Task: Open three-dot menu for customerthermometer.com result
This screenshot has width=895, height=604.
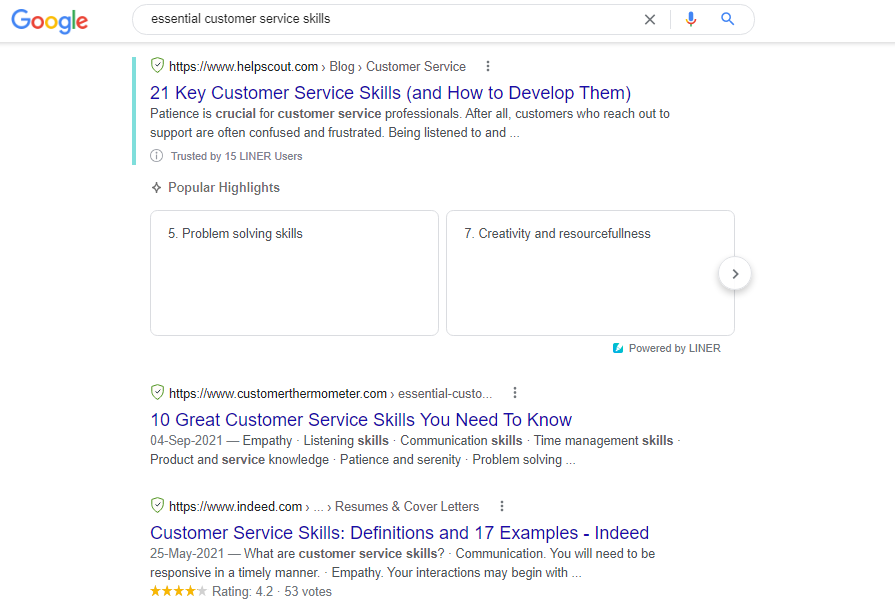Action: (515, 393)
